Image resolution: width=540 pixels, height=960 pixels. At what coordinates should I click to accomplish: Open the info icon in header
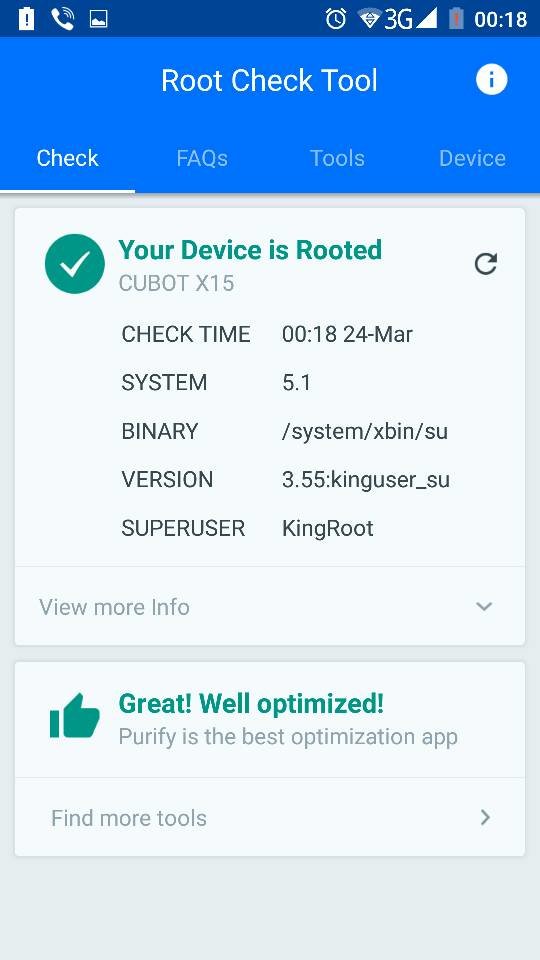click(491, 80)
